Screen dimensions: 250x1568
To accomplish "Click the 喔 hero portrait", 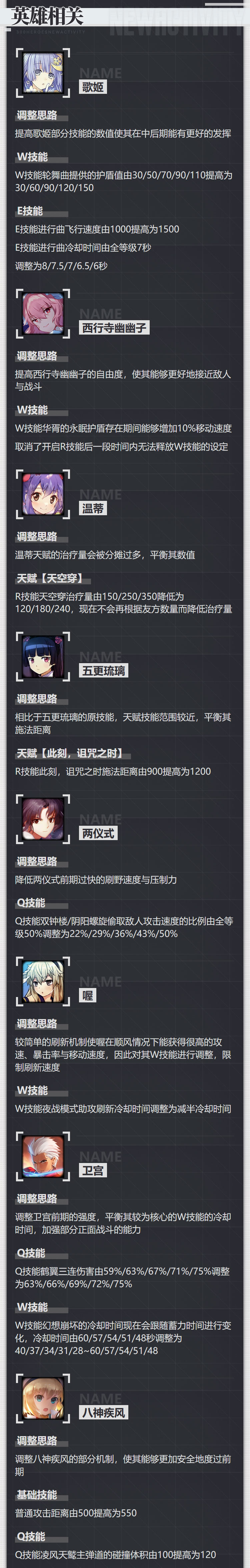I will (43, 982).
